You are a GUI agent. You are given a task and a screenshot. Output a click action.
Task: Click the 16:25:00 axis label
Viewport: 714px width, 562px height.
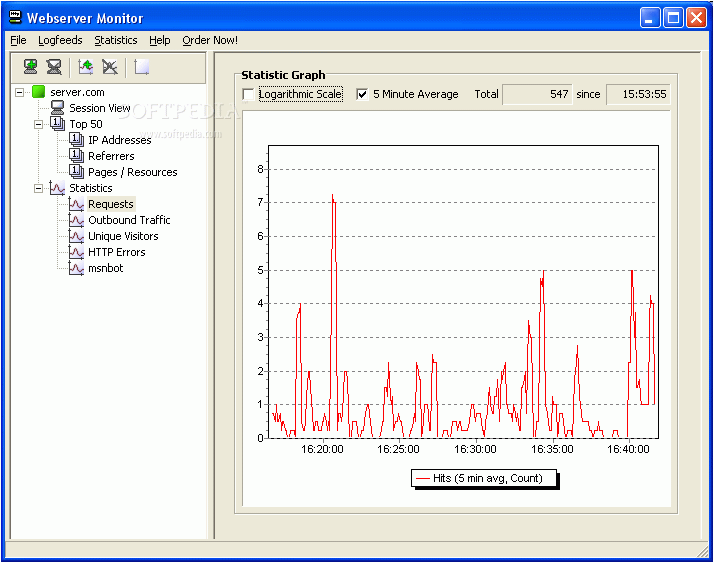pos(398,449)
